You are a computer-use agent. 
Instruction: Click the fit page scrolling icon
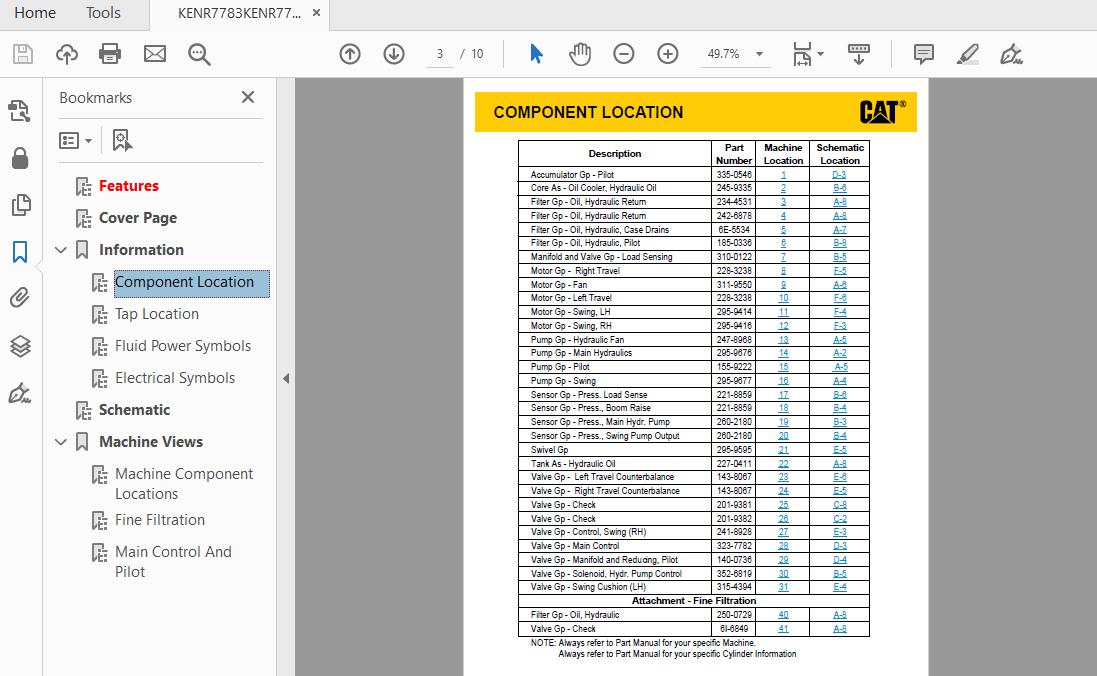[802, 54]
